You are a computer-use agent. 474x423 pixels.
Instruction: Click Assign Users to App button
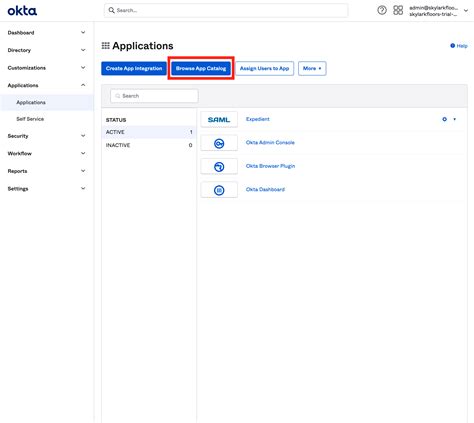click(264, 68)
